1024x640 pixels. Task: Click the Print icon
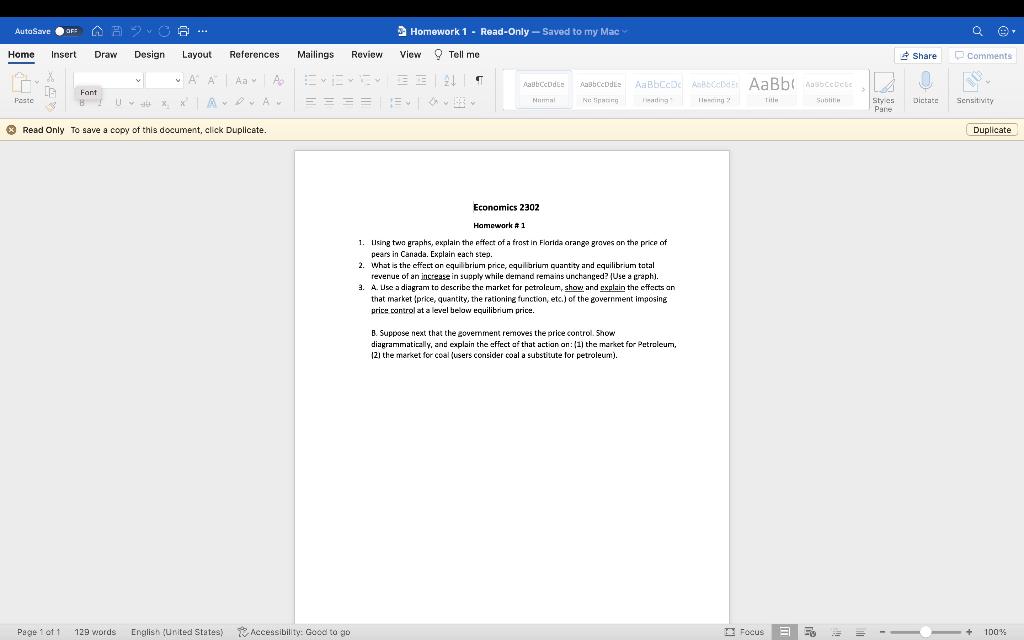tap(184, 31)
